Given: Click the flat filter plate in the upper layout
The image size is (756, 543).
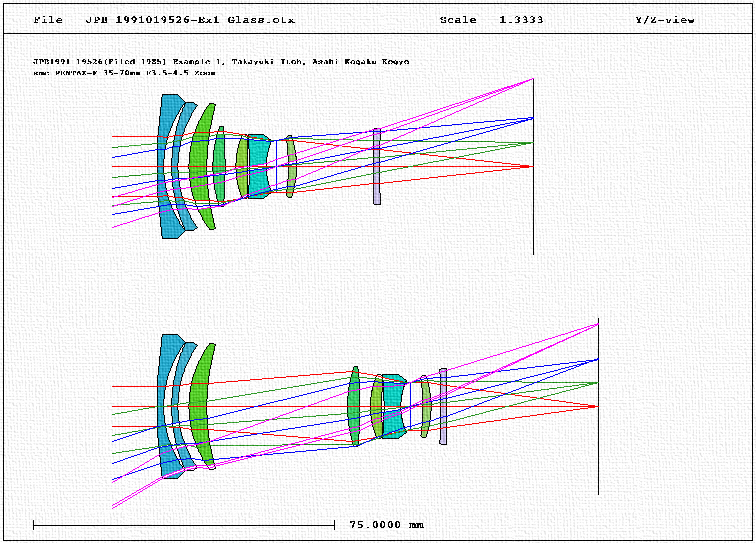Looking at the screenshot, I should pos(377,166).
